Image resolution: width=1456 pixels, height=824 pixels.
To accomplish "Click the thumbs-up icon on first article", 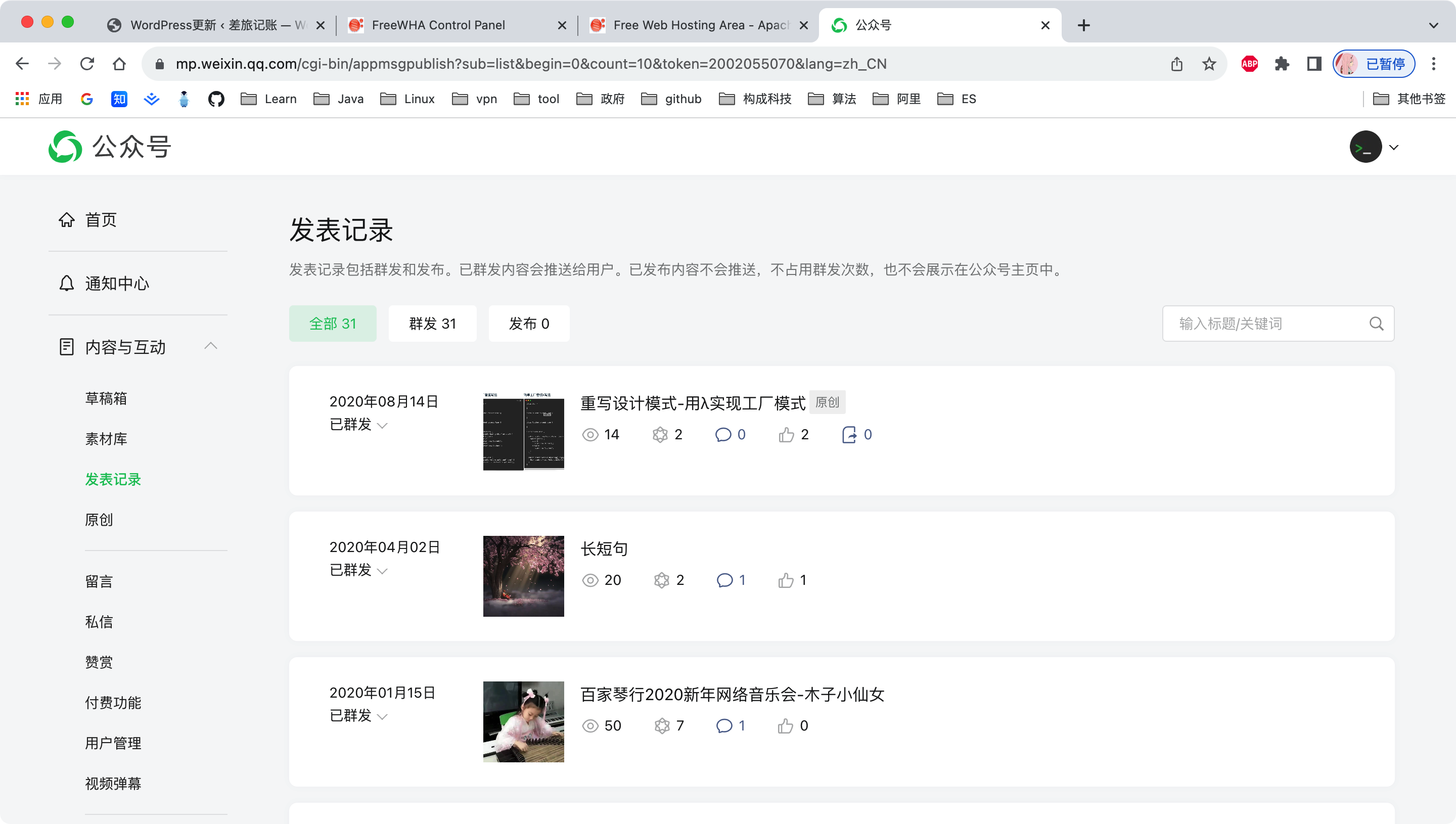I will coord(786,435).
